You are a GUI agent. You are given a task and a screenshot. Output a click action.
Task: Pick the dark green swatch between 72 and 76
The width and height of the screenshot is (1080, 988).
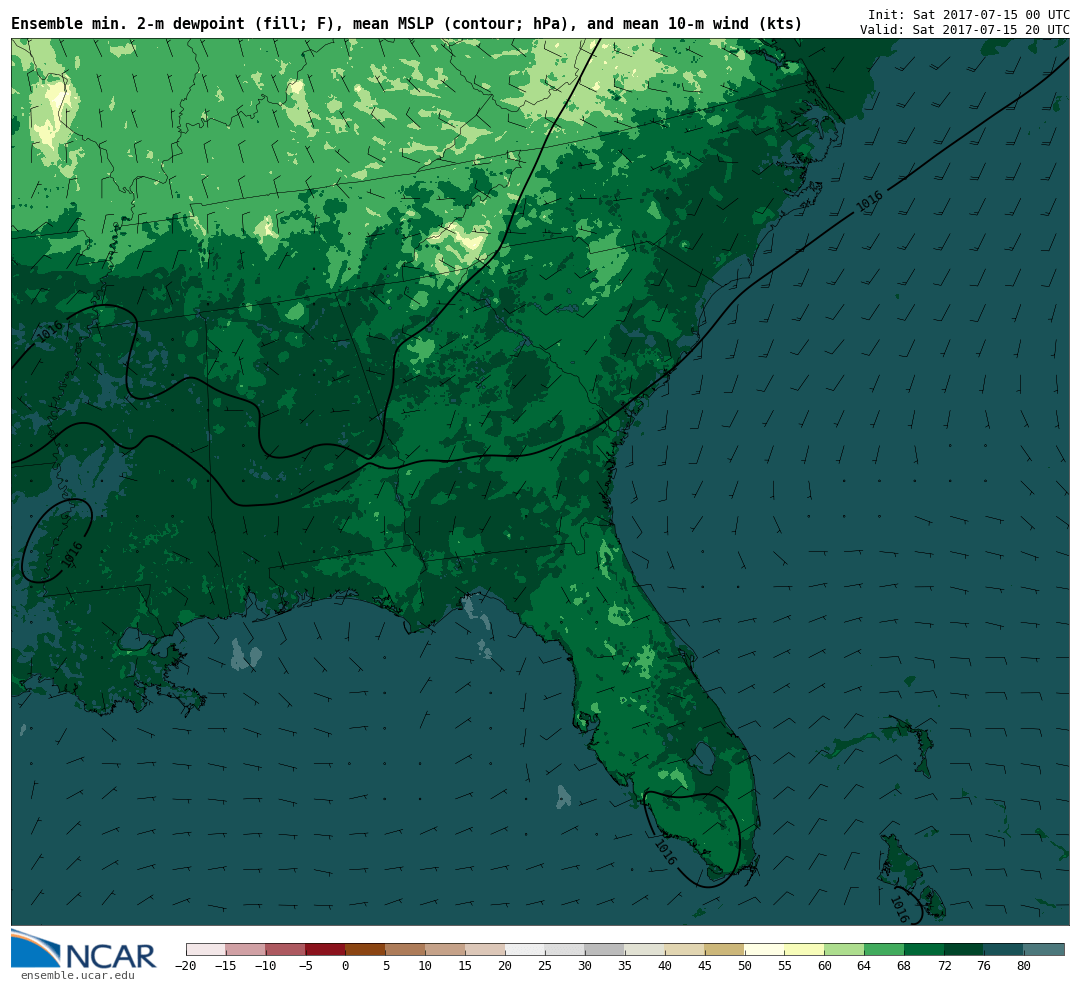point(965,949)
